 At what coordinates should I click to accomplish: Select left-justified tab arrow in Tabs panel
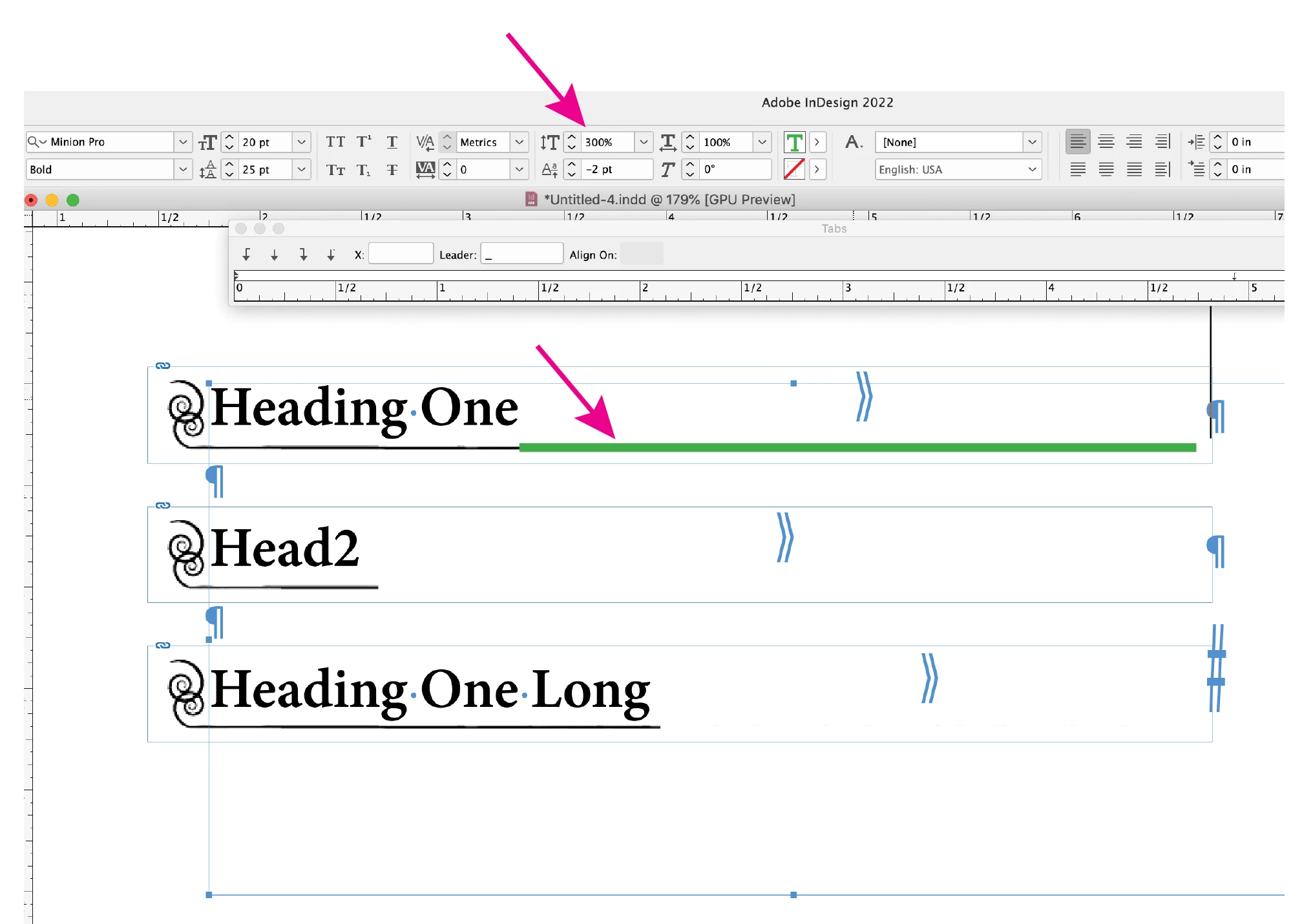pos(246,255)
